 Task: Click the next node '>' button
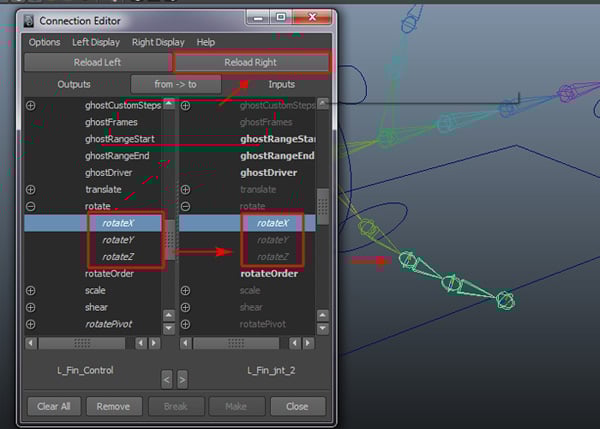click(183, 380)
